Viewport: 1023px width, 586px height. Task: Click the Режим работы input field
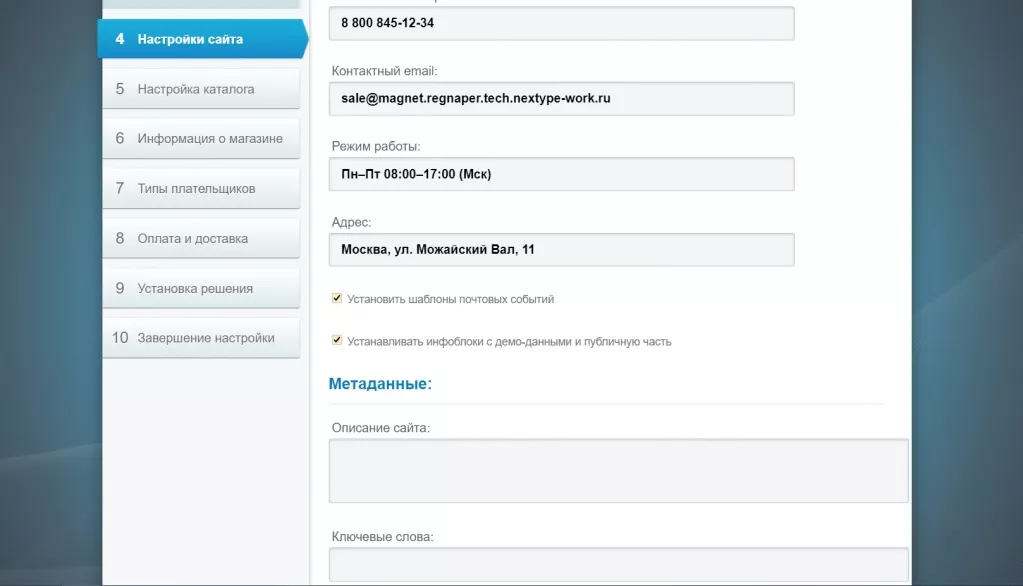[562, 174]
